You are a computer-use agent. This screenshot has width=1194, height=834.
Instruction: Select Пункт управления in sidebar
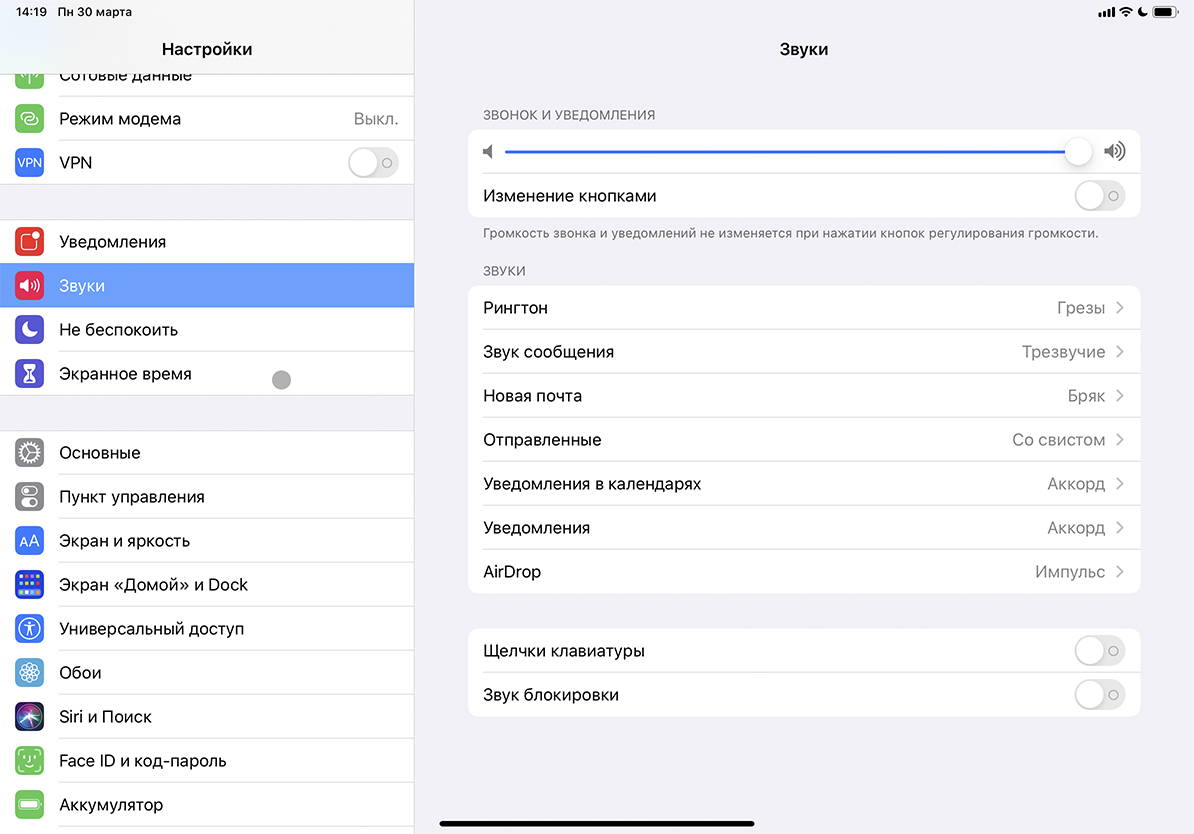click(207, 497)
